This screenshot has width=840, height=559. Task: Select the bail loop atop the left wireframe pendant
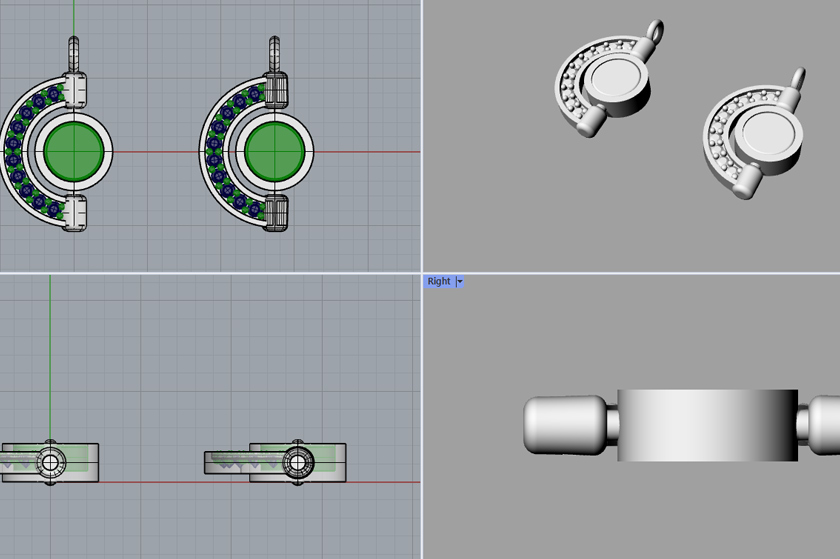[74, 54]
